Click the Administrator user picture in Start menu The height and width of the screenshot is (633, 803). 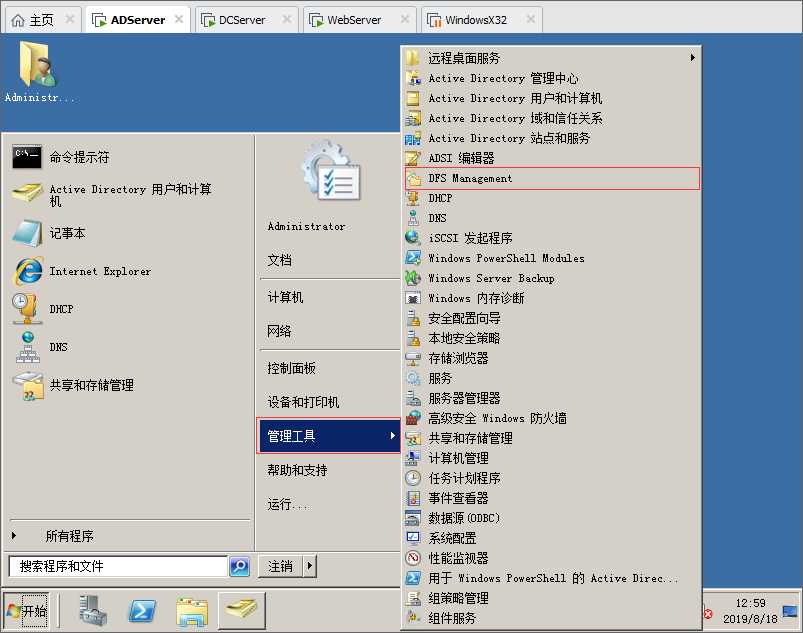pyautogui.click(x=331, y=171)
